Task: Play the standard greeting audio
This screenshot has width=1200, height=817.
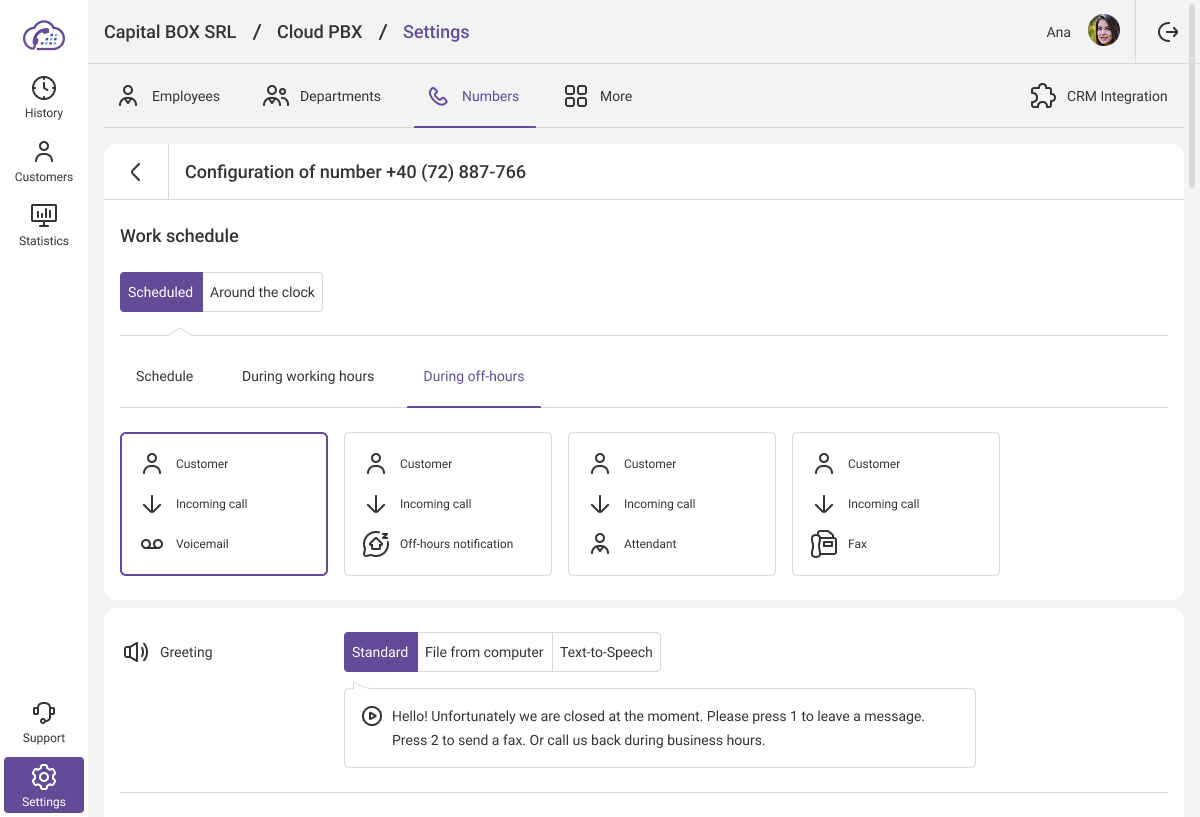Action: 371,716
